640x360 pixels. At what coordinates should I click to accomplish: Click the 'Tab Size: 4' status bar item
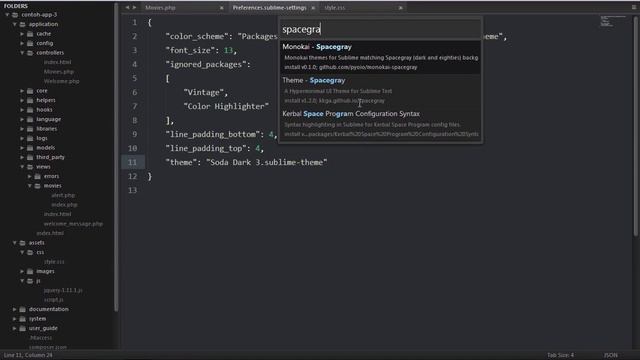click(560, 355)
